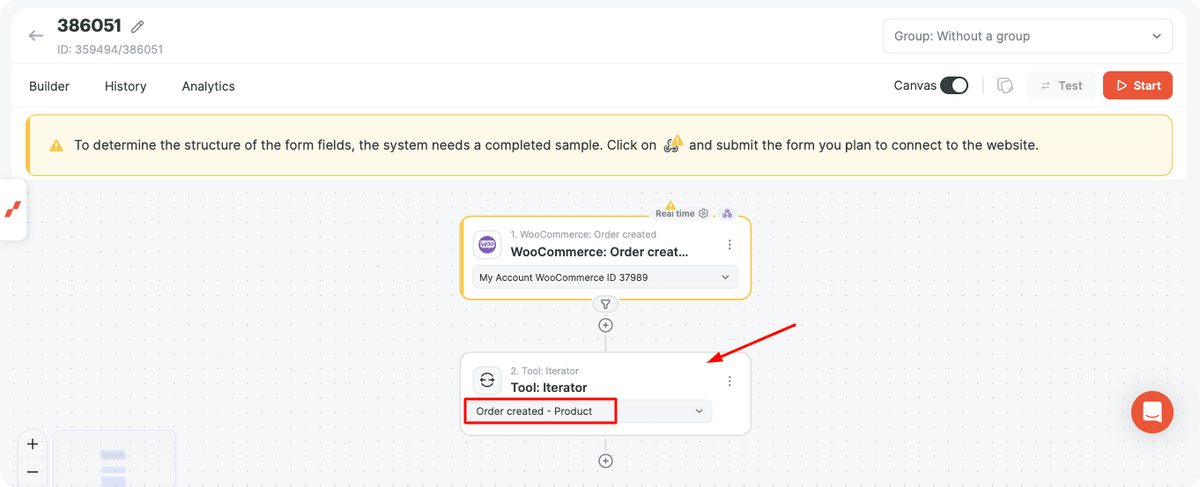
Task: Expand the Order created - Product dropdown
Action: (x=588, y=411)
